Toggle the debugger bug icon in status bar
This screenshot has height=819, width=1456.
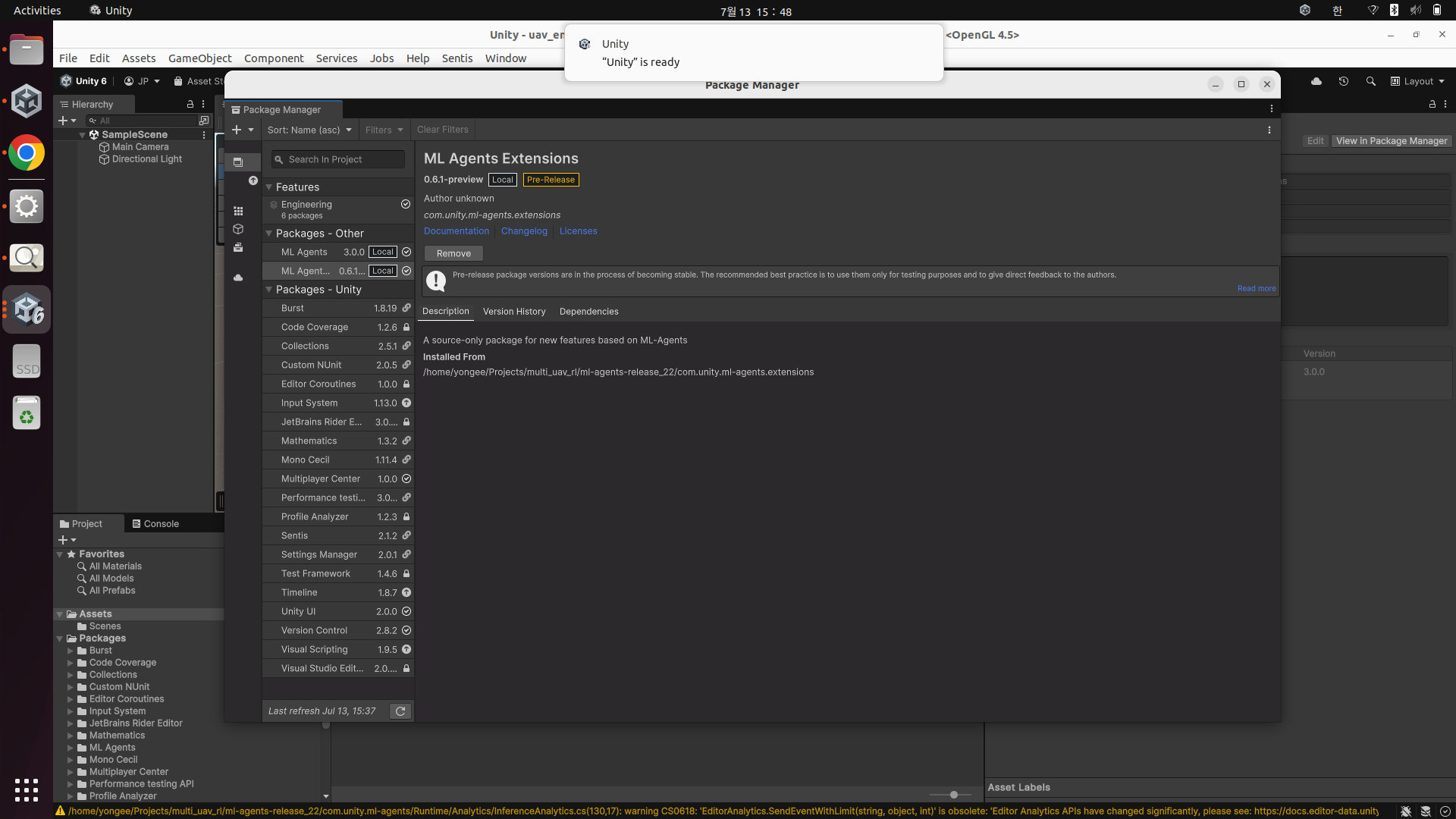point(1405,811)
